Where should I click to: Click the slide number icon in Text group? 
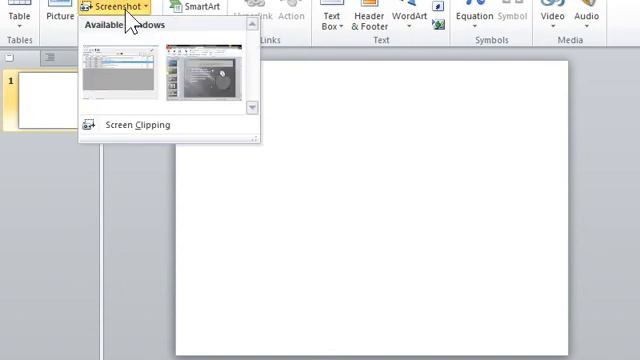pyautogui.click(x=438, y=7)
